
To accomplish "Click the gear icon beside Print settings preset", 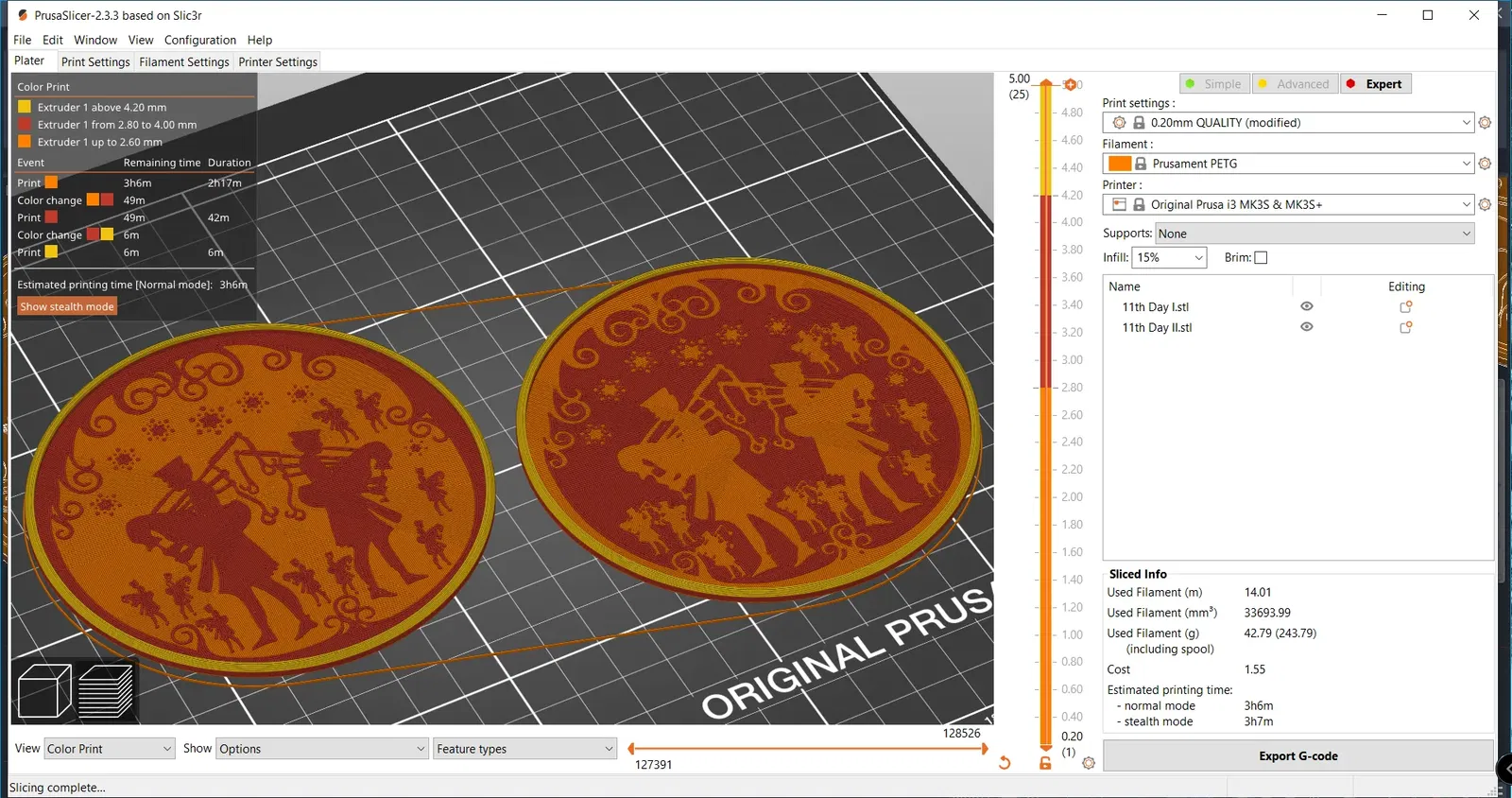I will pos(1485,123).
